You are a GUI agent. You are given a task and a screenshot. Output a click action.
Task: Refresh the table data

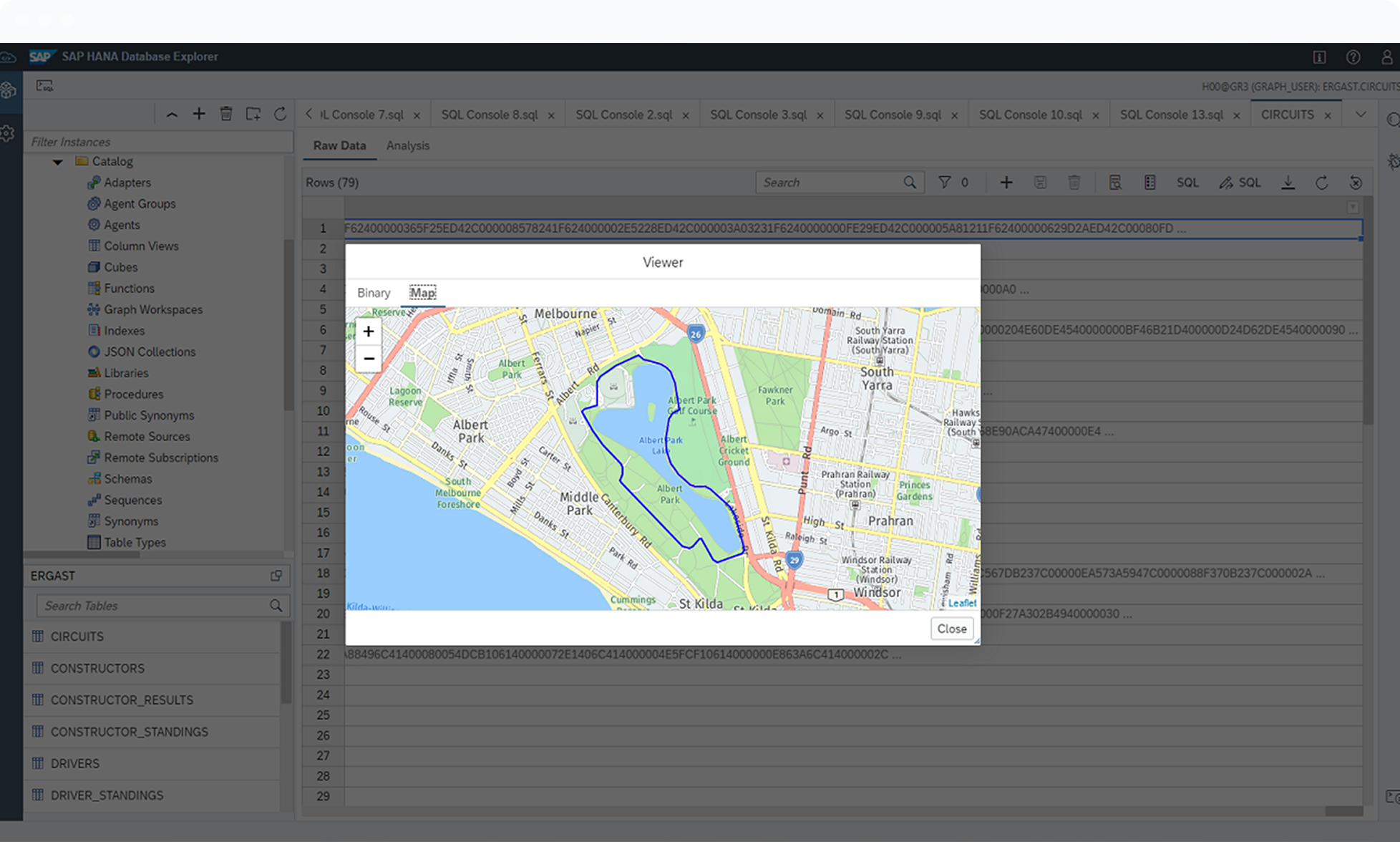pyautogui.click(x=1321, y=183)
